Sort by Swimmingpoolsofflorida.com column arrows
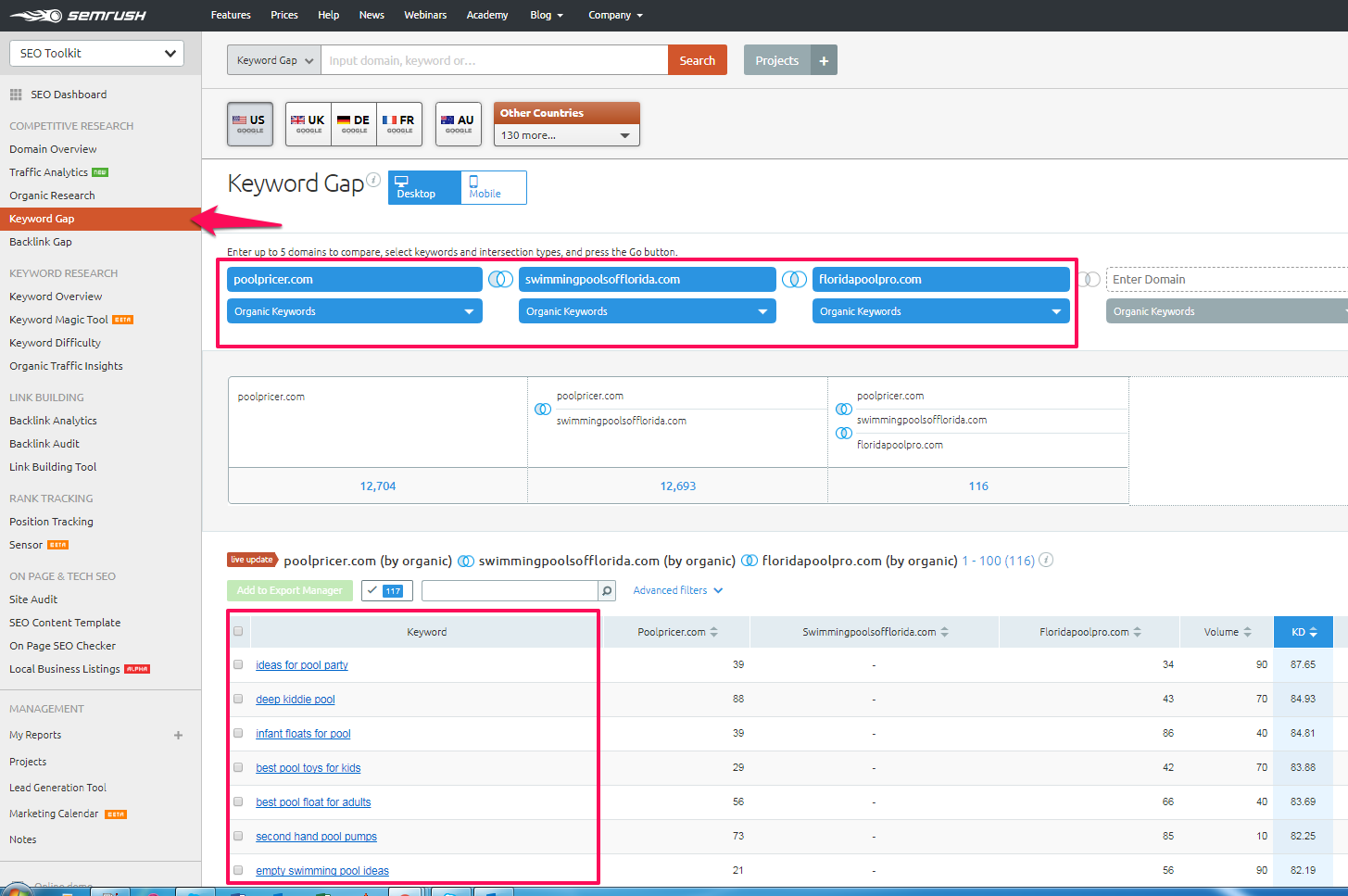1348x896 pixels. tap(944, 632)
